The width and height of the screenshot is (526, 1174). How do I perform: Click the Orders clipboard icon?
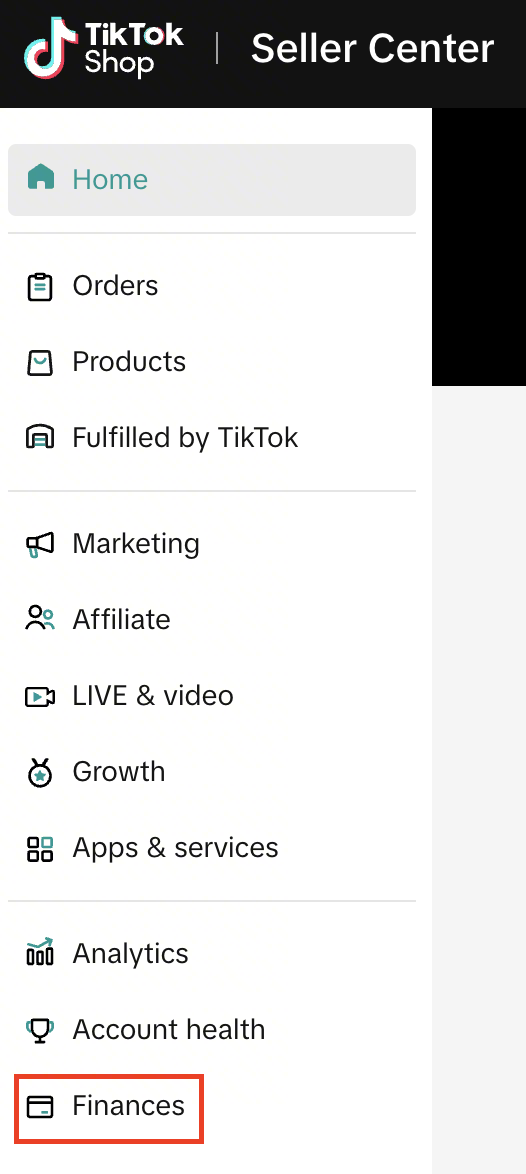coord(40,287)
